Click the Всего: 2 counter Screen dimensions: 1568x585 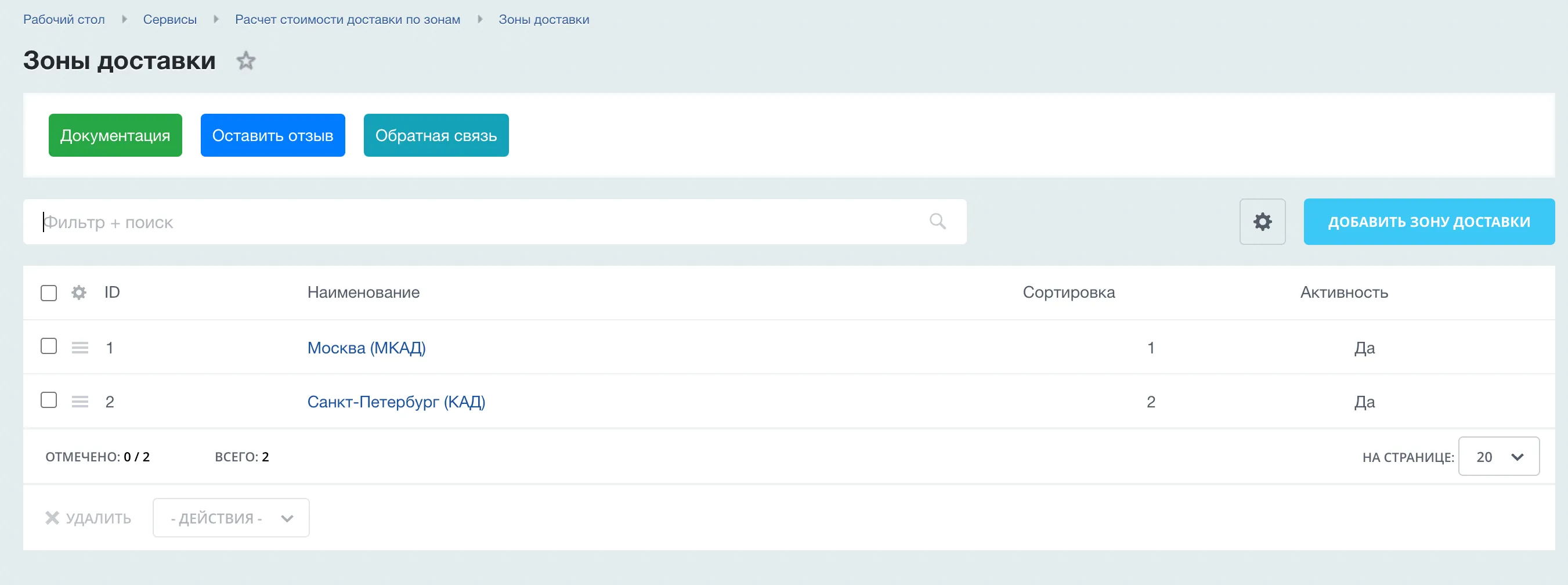tap(241, 457)
